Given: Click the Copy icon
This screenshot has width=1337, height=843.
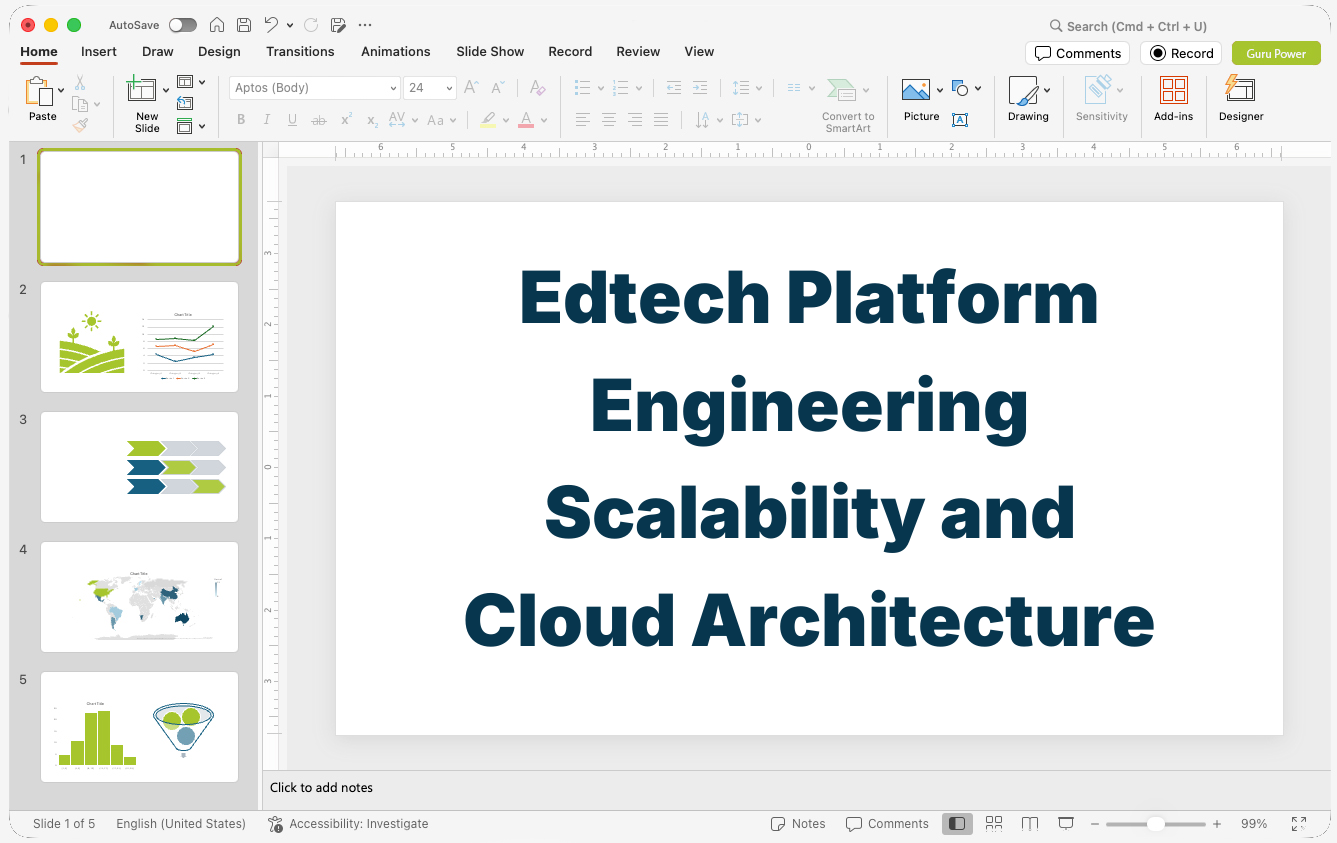Looking at the screenshot, I should tap(80, 104).
